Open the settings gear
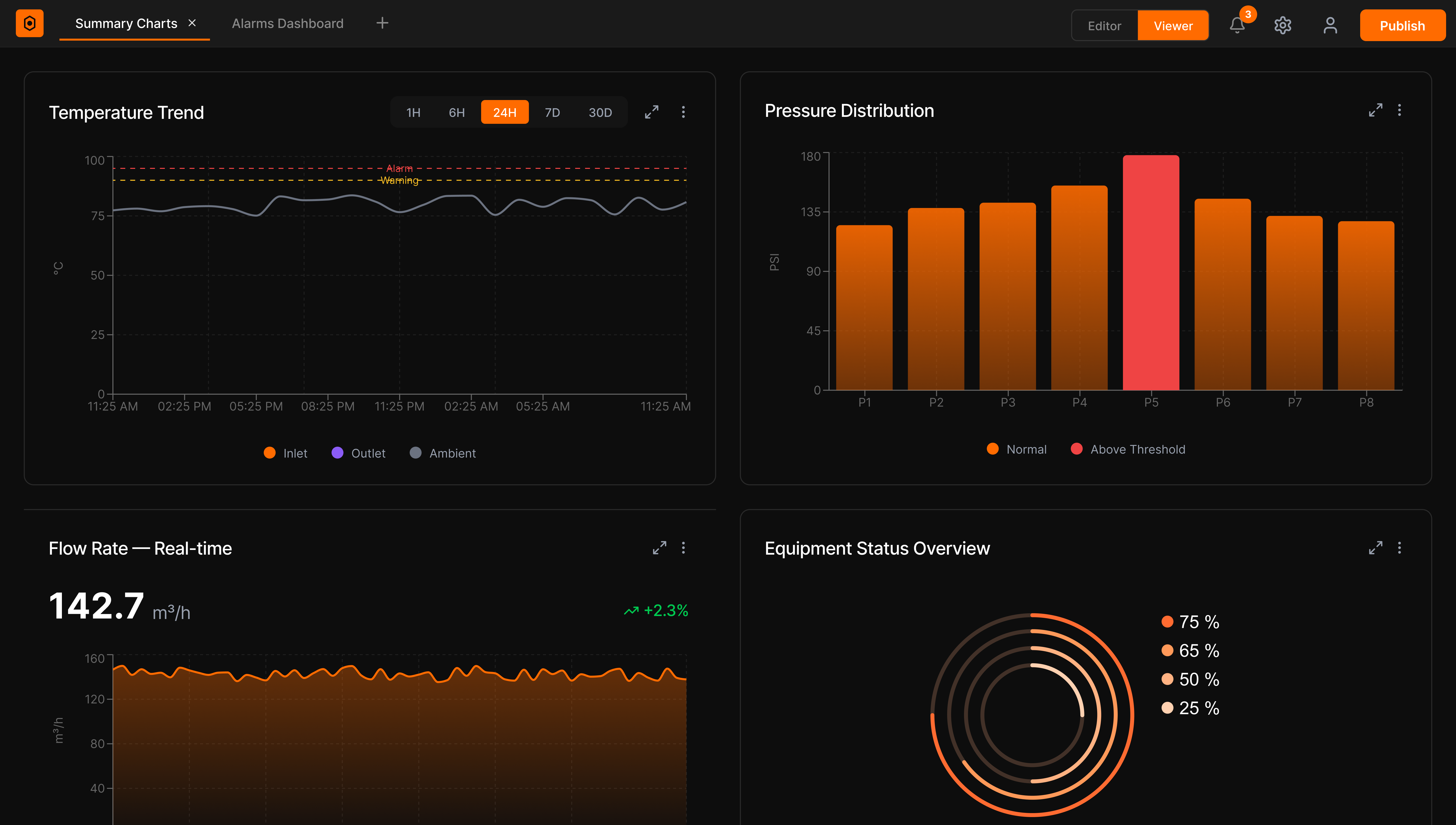Screen dimensions: 1456x825 [x=1283, y=26]
